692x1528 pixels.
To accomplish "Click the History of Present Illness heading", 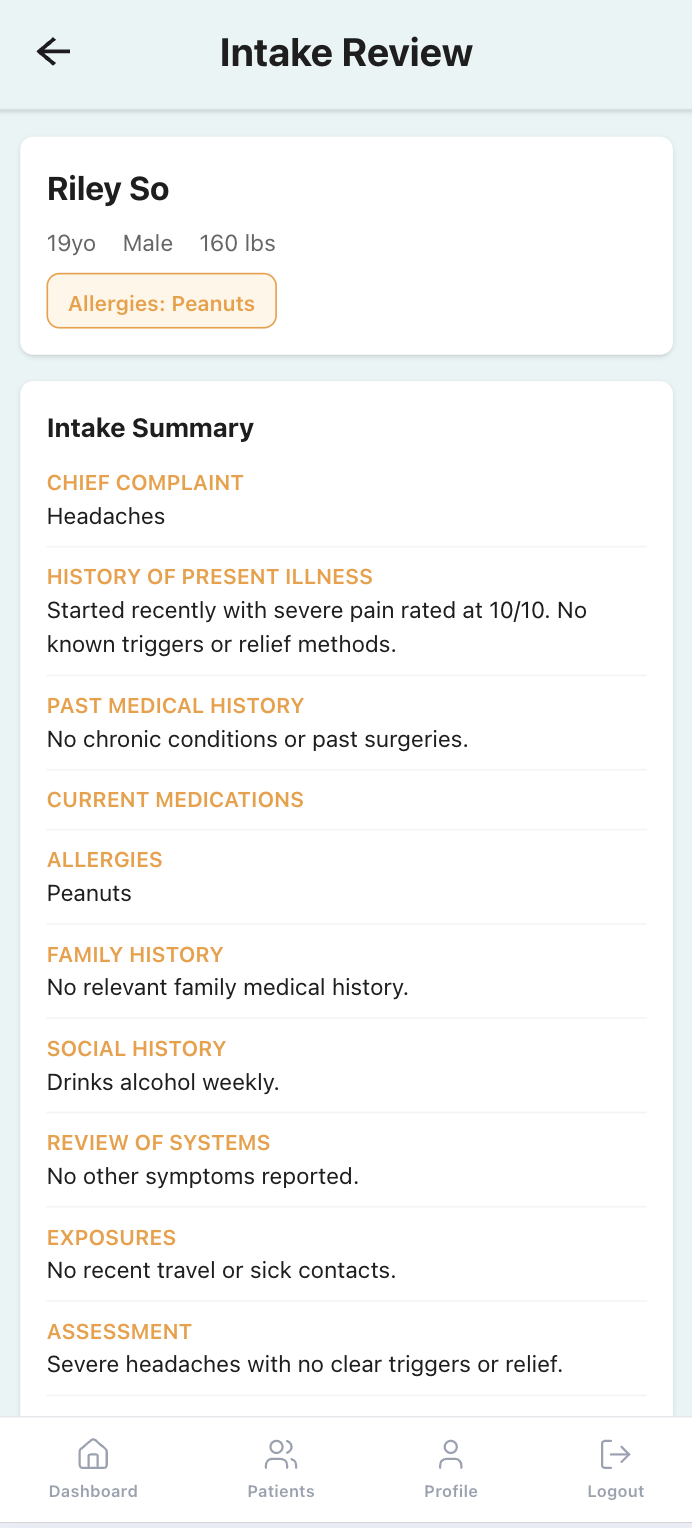I will tap(210, 577).
